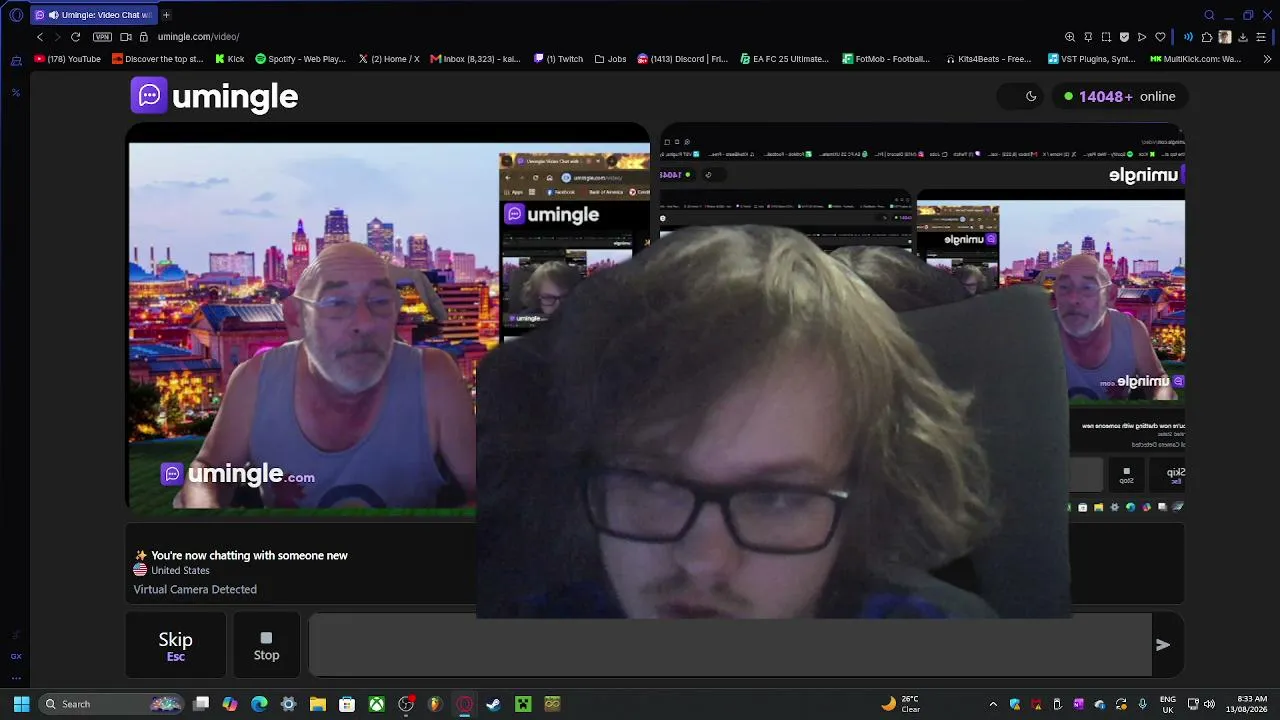Image resolution: width=1280 pixels, height=720 pixels.
Task: Open Microsoft Edge from the taskbar
Action: pos(259,704)
